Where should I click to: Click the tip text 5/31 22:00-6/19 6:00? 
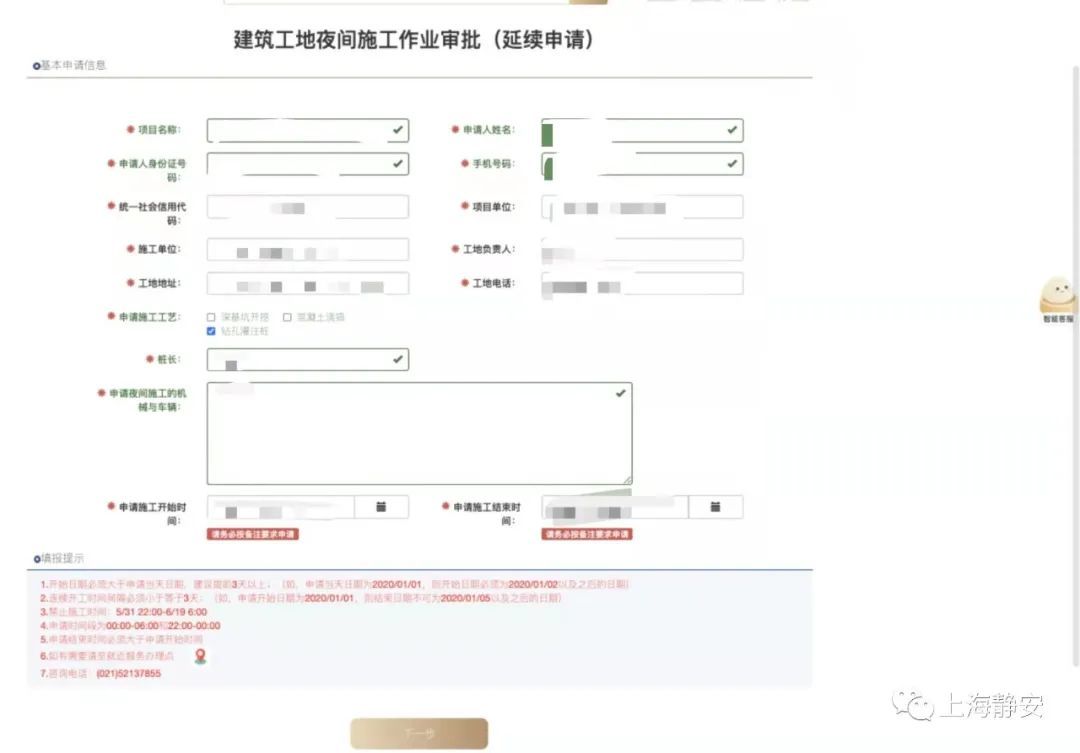161,612
